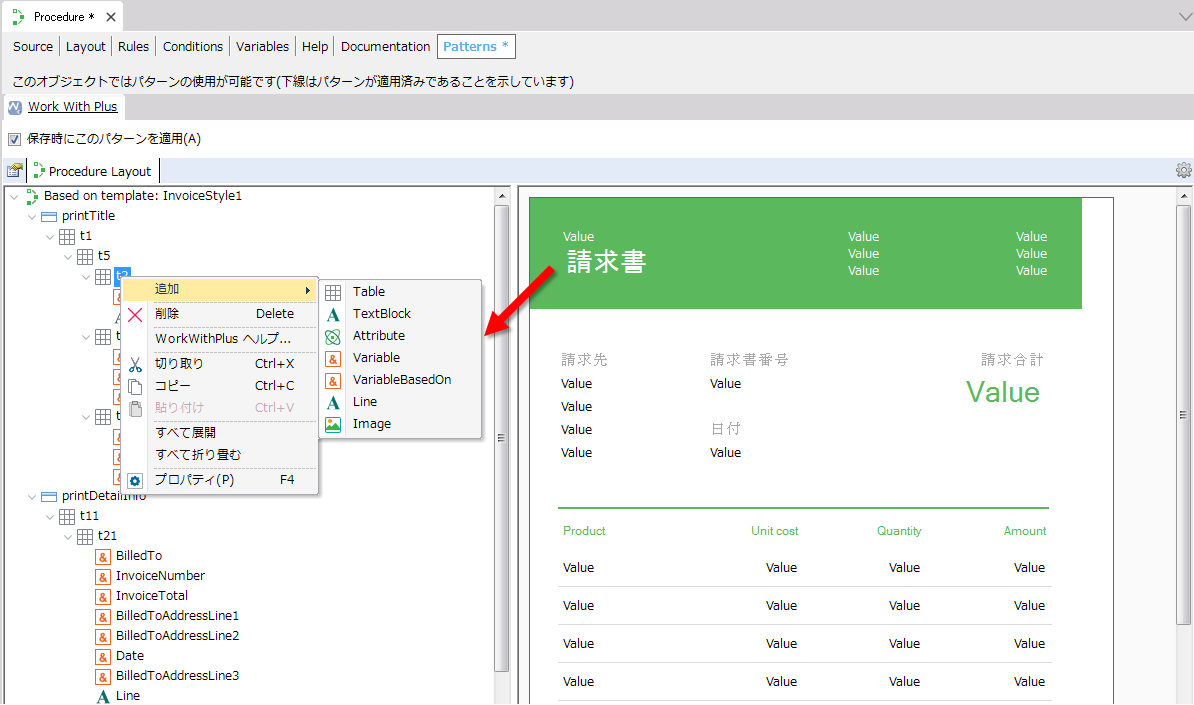This screenshot has height=705, width=1194.
Task: Collapse the printDetailInfo node arrow
Action: point(32,496)
